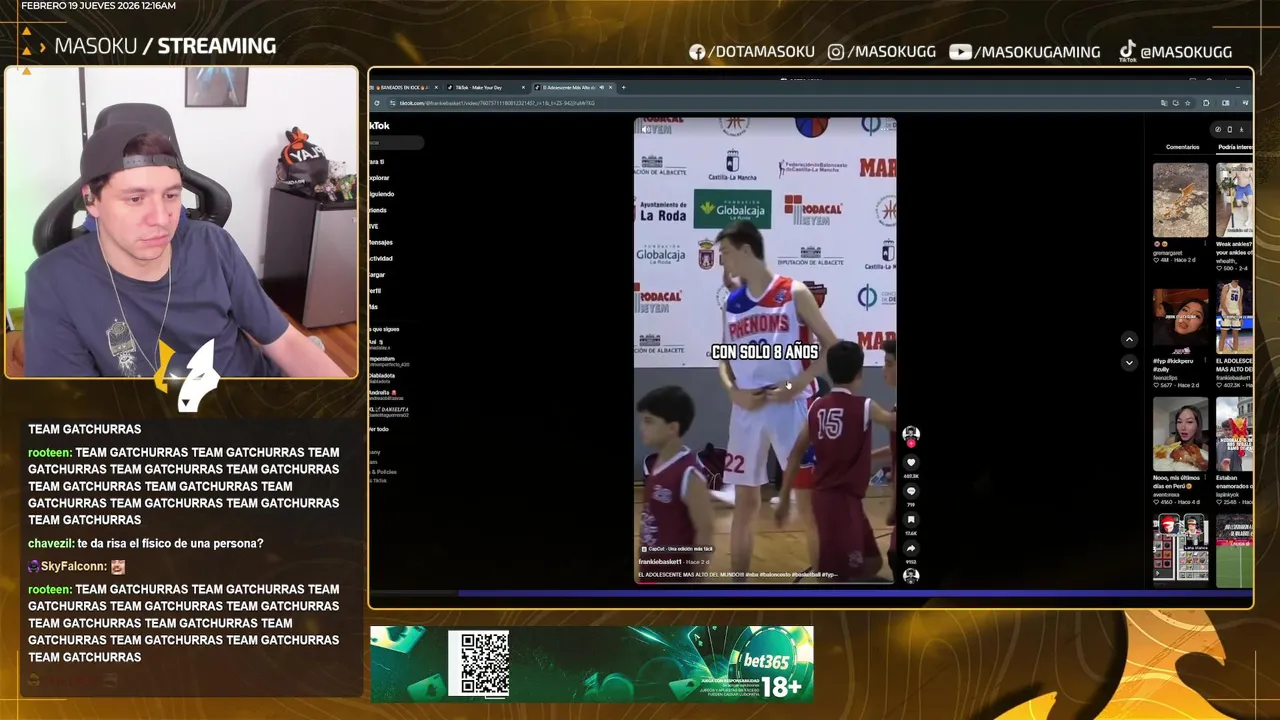Follow creator via red plus avatar
Image resolution: width=1280 pixels, height=720 pixels.
click(911, 443)
